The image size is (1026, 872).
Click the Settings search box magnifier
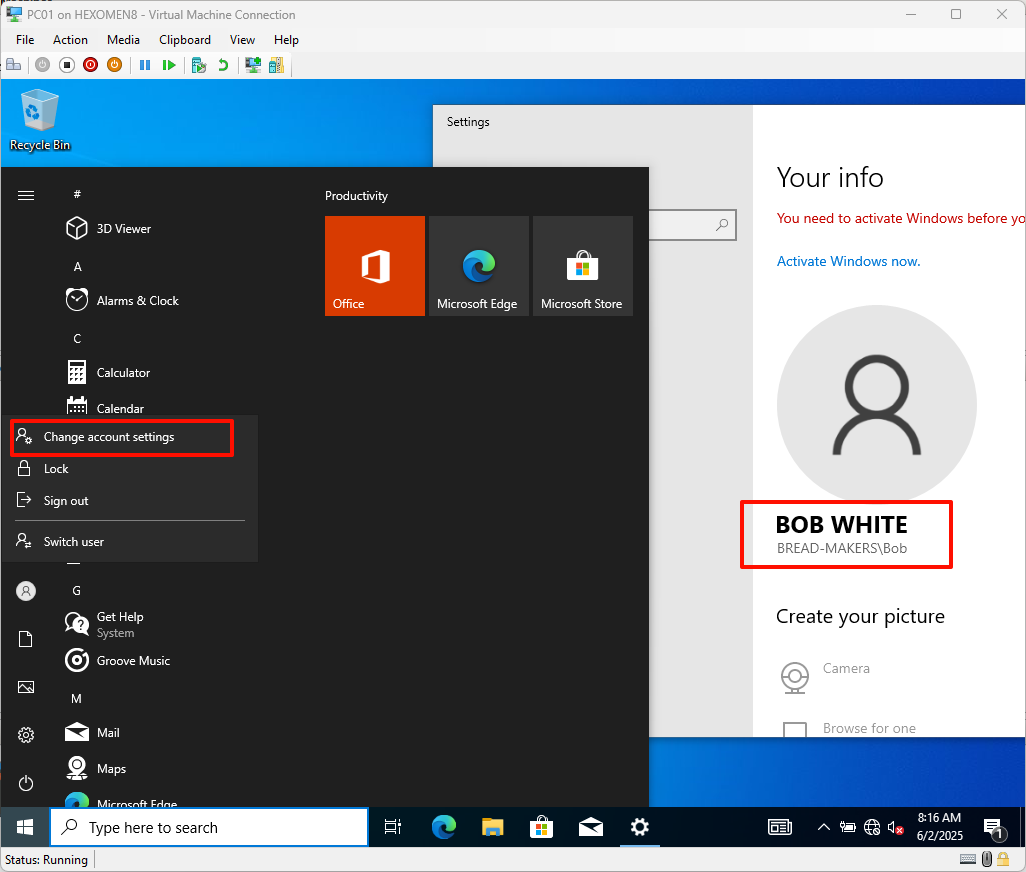tap(722, 225)
